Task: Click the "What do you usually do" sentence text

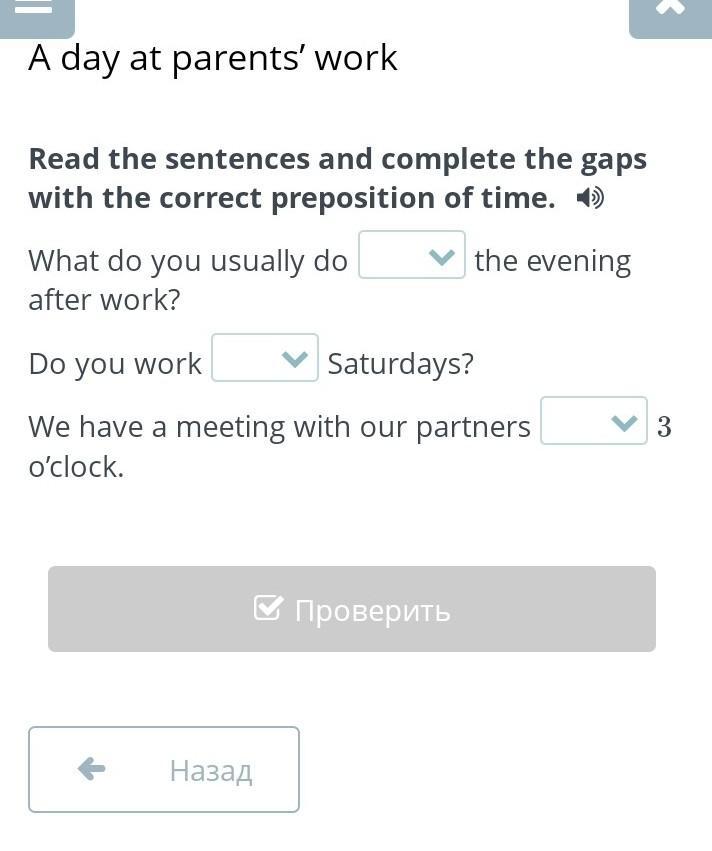Action: [188, 261]
